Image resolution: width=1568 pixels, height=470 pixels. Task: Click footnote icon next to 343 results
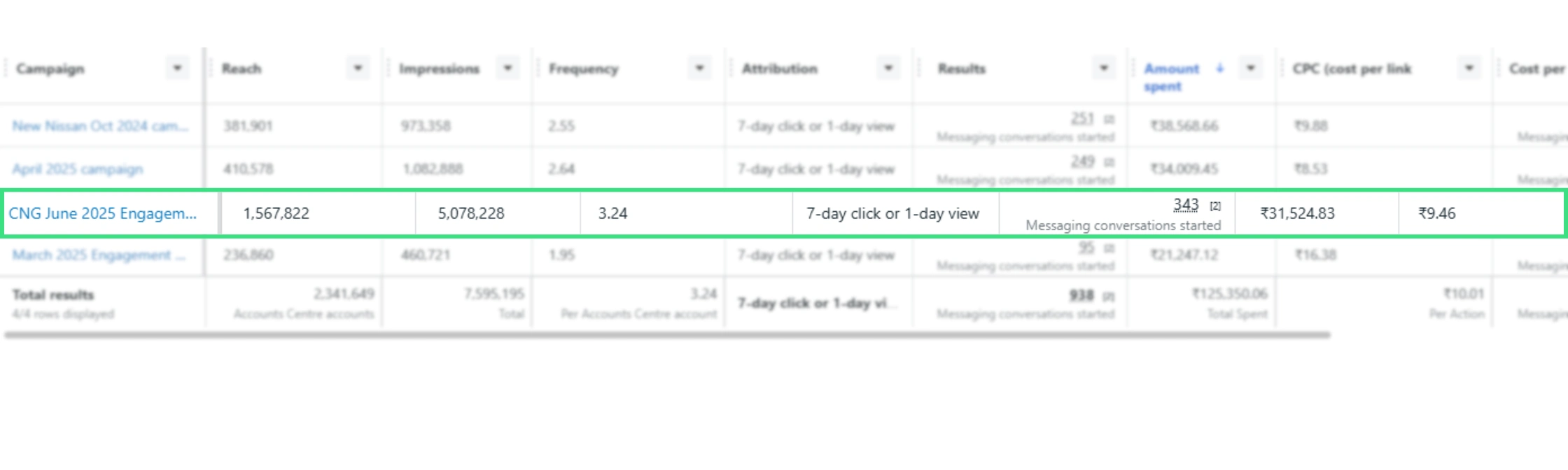point(1215,206)
